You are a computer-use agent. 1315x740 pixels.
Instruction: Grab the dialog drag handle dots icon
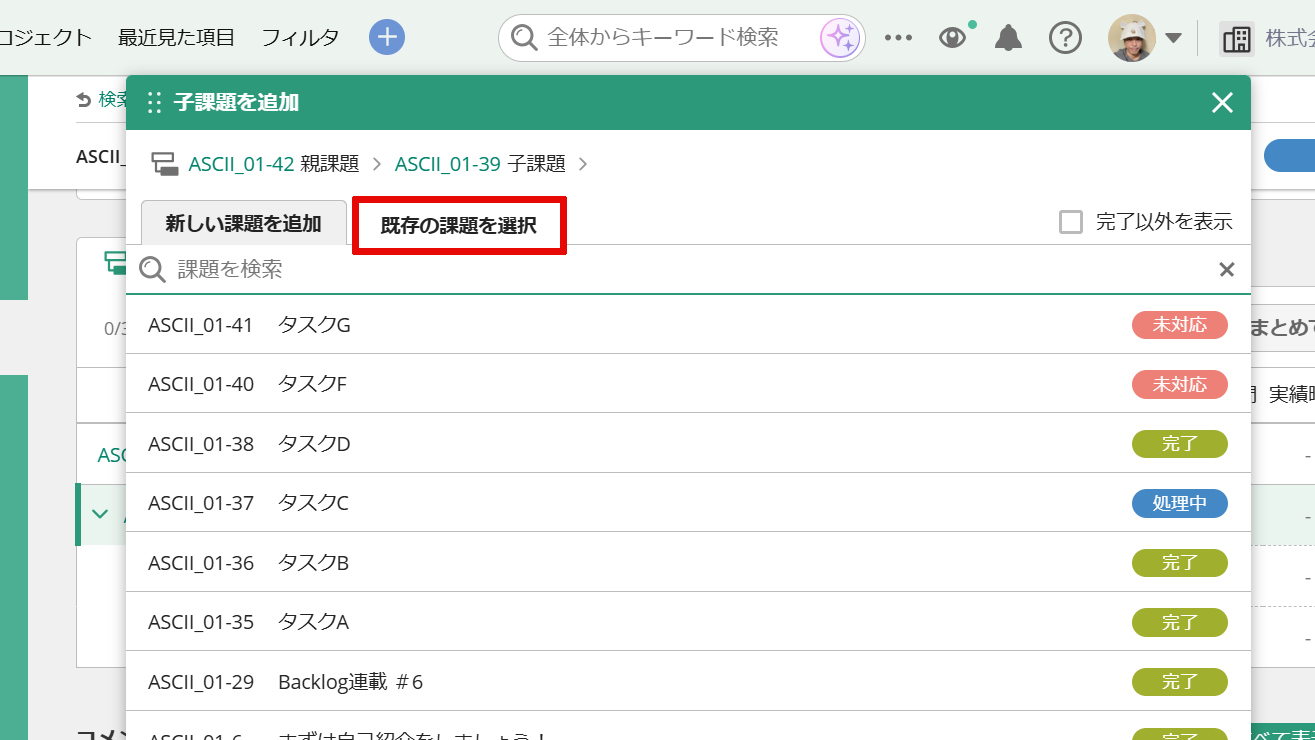(154, 102)
